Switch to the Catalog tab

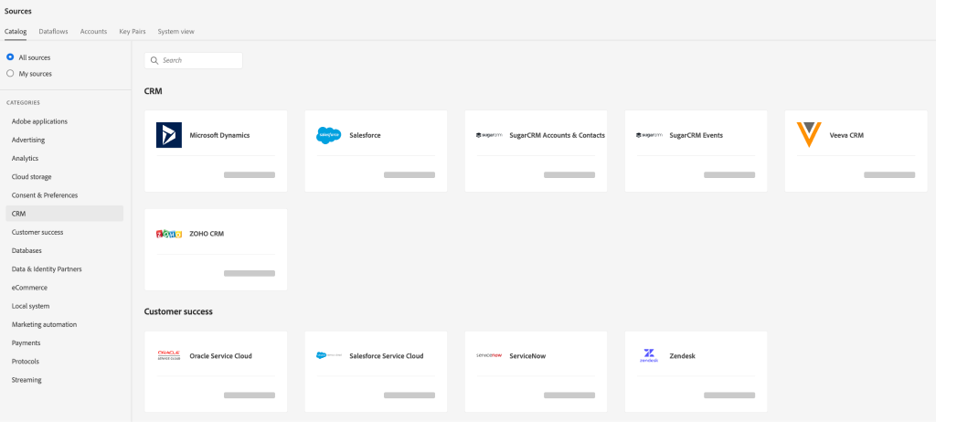coord(15,32)
